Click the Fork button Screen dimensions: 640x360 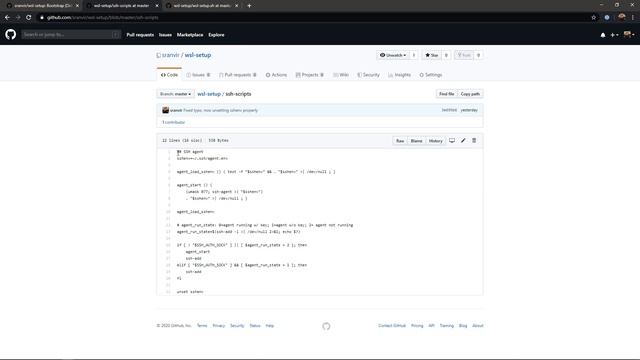click(464, 55)
